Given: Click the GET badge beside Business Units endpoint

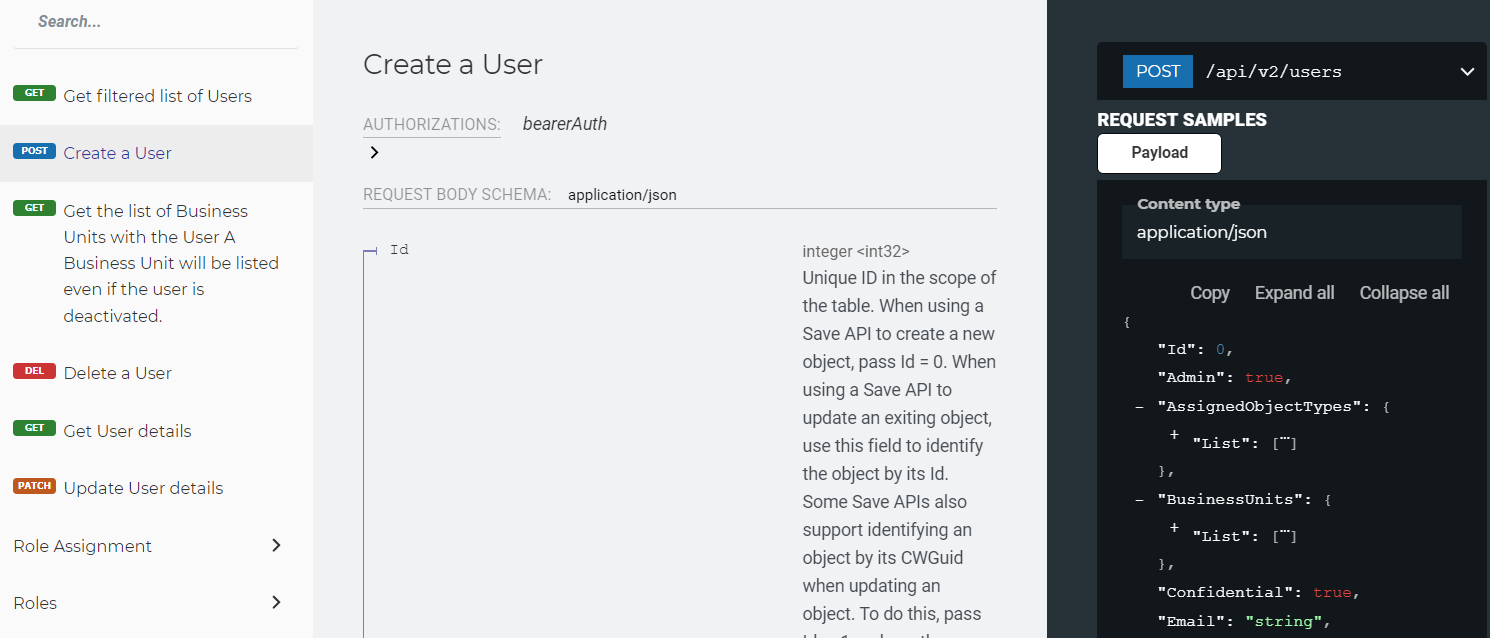Looking at the screenshot, I should tap(35, 207).
